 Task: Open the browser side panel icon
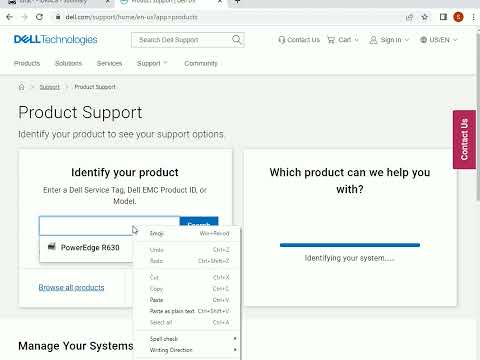443,17
